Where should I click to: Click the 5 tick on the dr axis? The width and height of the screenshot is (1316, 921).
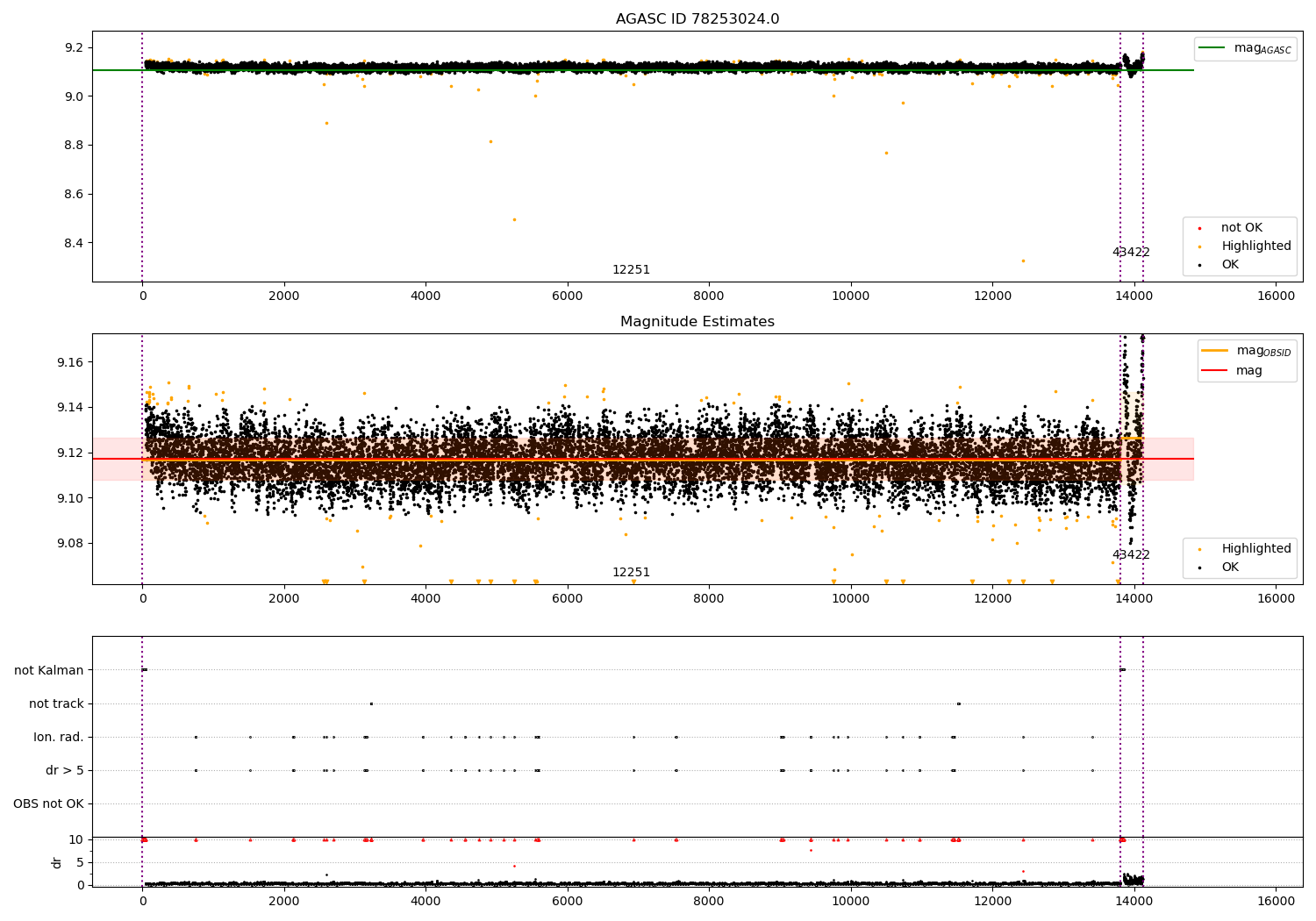coord(81,862)
